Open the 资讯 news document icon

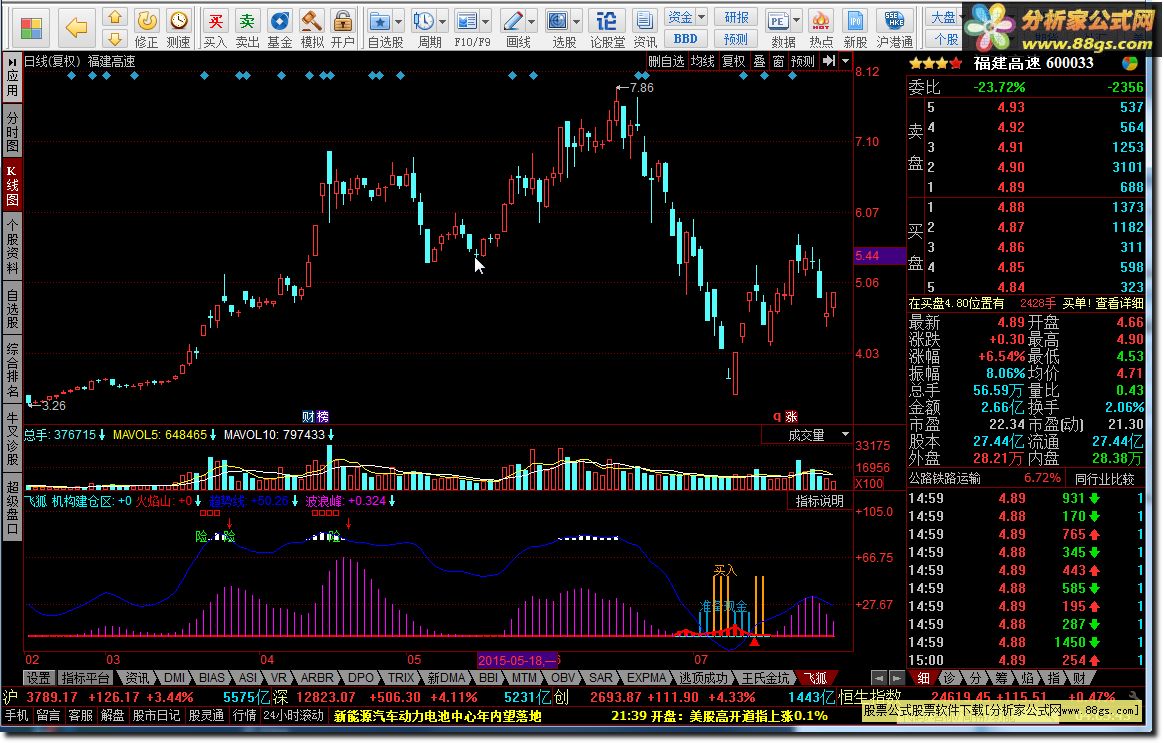(644, 28)
